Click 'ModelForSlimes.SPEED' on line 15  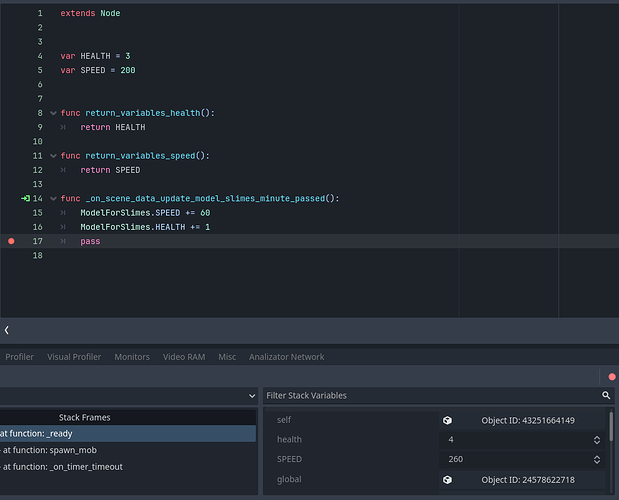(x=130, y=213)
